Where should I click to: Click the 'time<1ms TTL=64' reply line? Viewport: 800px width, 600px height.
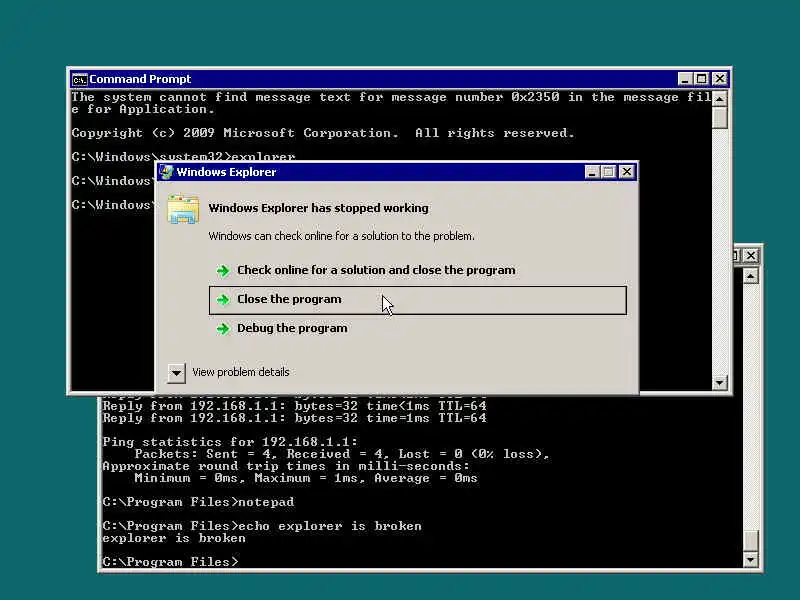pyautogui.click(x=294, y=406)
